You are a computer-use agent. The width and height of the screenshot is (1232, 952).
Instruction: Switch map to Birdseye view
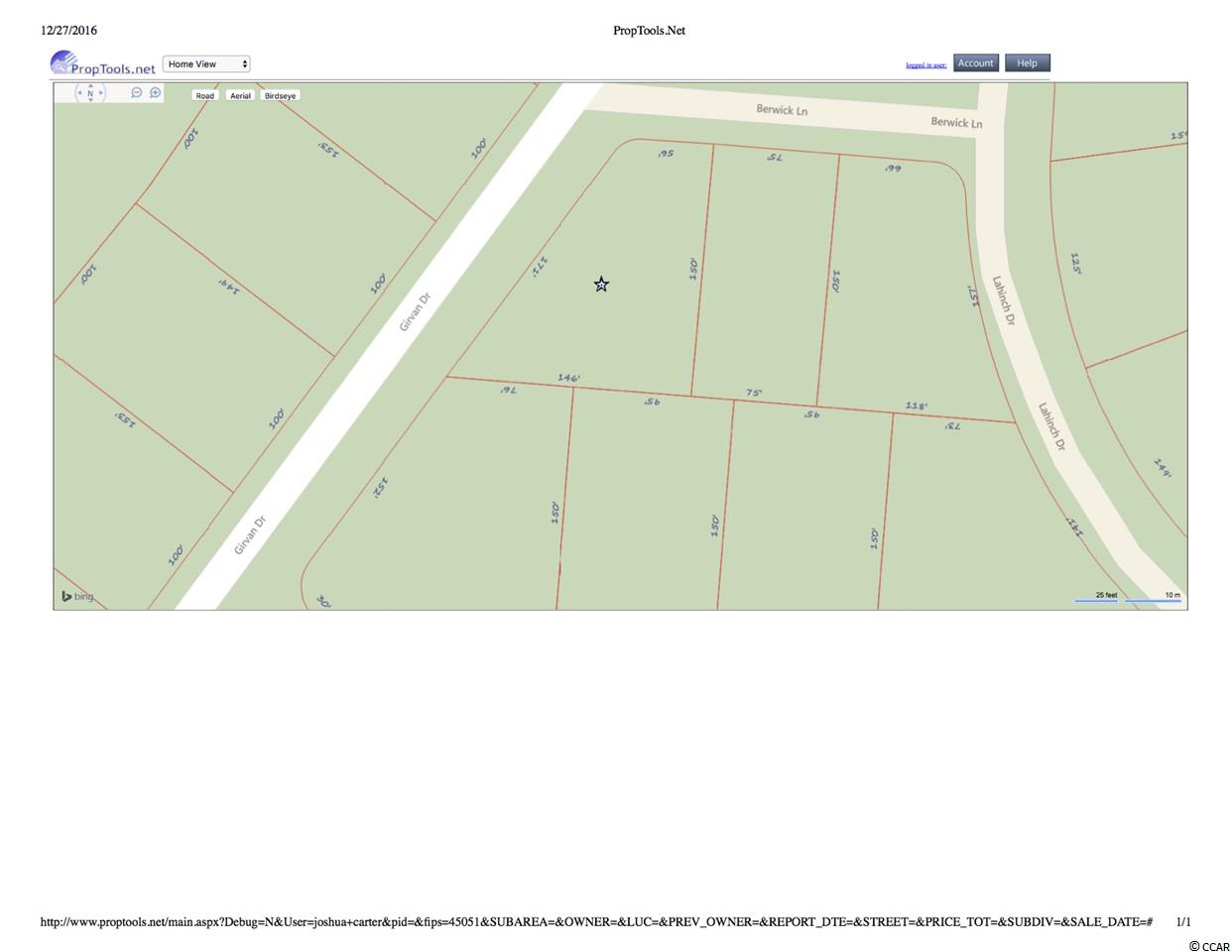(280, 96)
